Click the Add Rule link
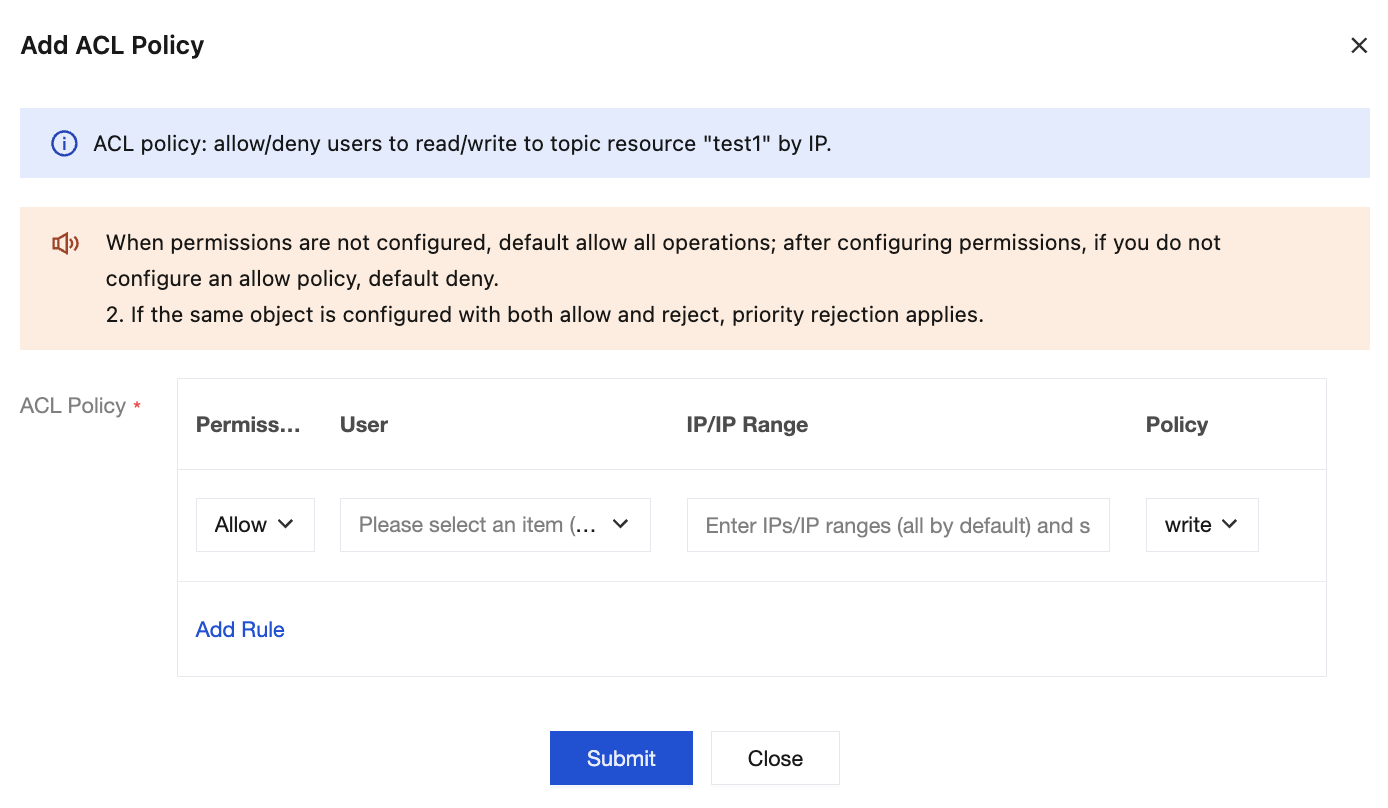 pyautogui.click(x=240, y=630)
